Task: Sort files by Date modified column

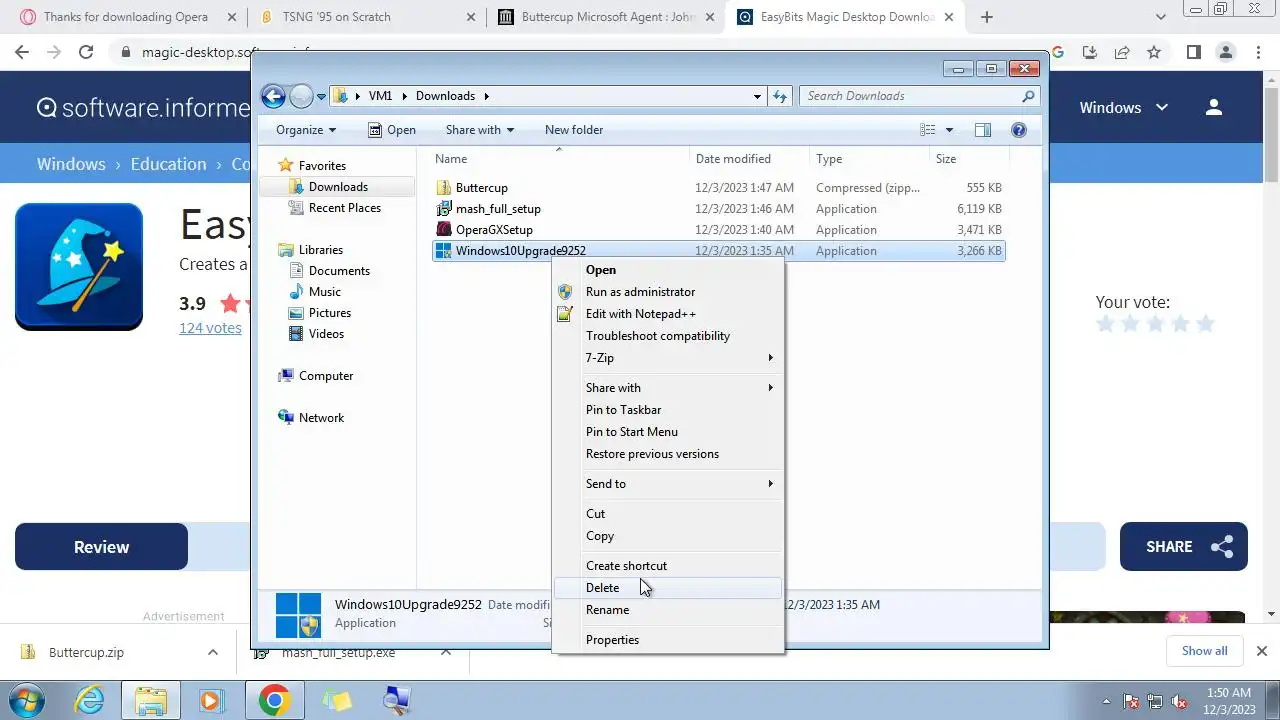Action: 749,159
